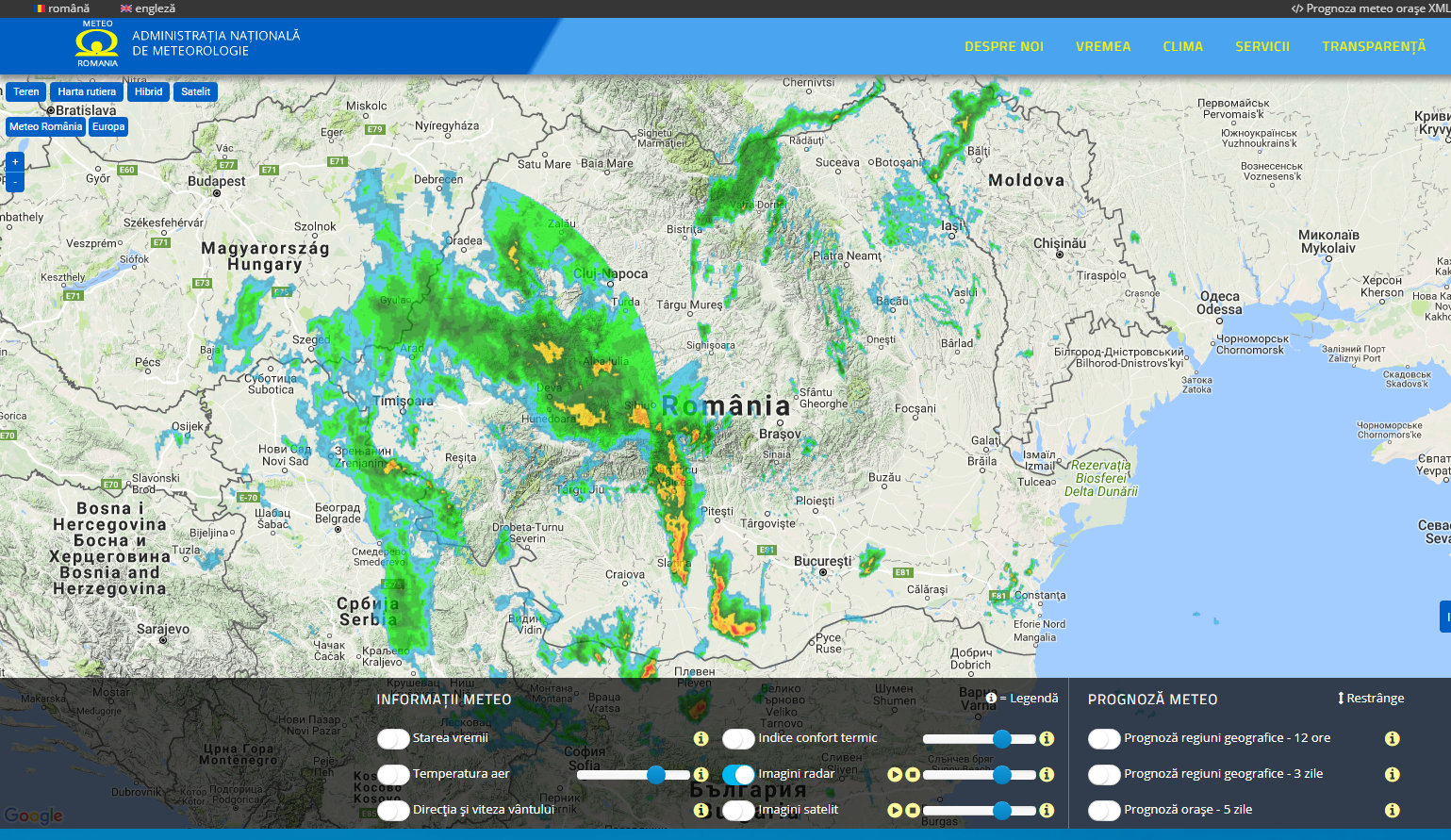Open the blue side tab on the map's right edge
1451x840 pixels.
pos(1445,617)
